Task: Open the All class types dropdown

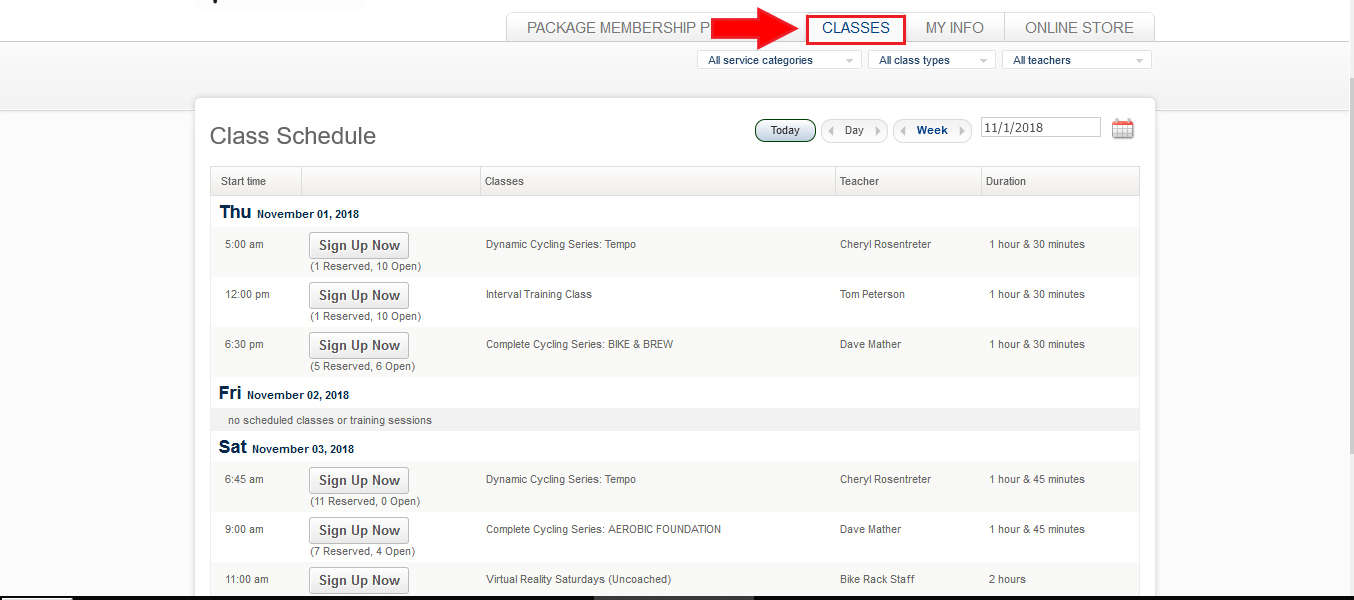Action: pyautogui.click(x=931, y=60)
